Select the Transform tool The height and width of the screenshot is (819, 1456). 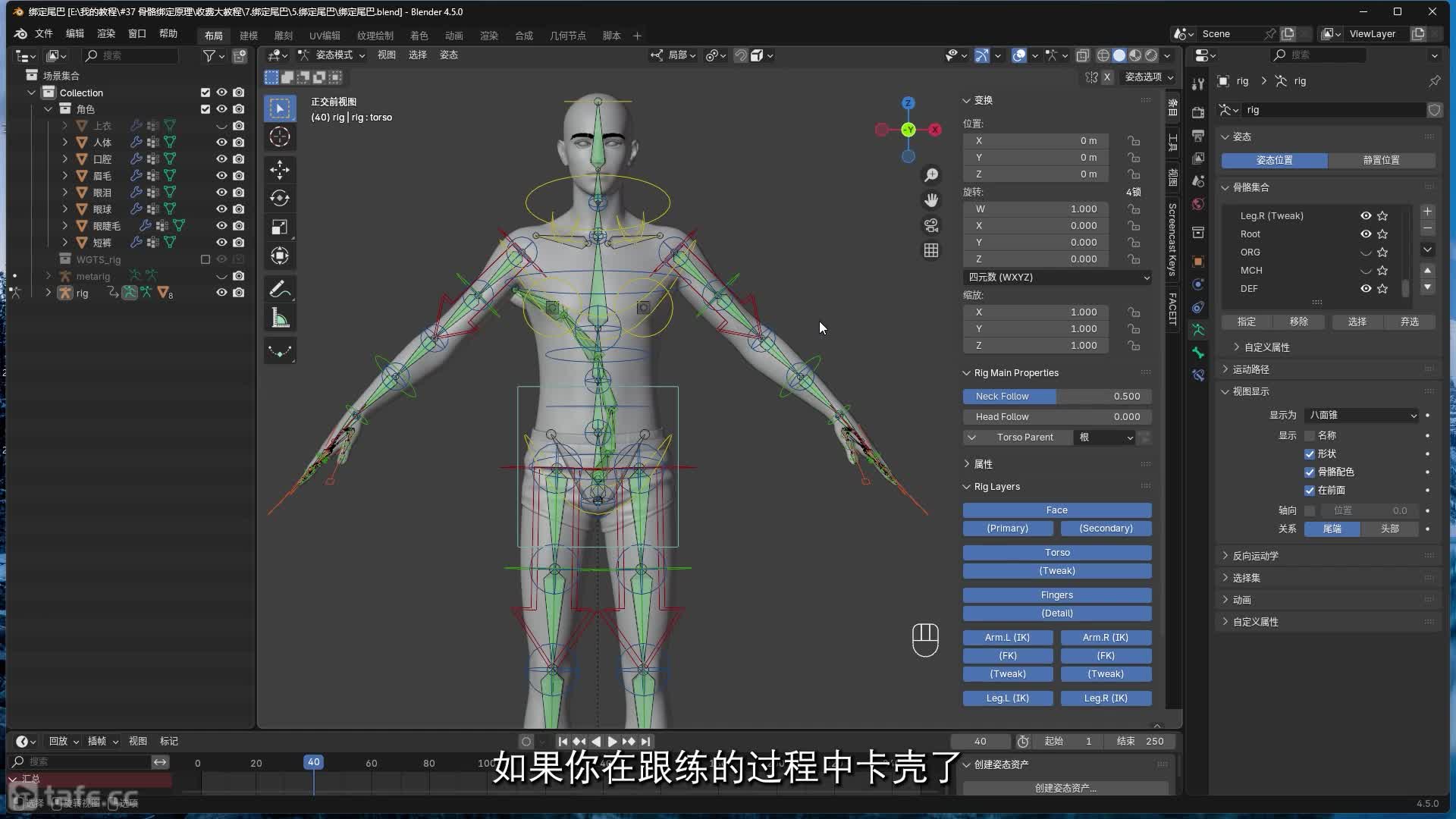coord(280,256)
